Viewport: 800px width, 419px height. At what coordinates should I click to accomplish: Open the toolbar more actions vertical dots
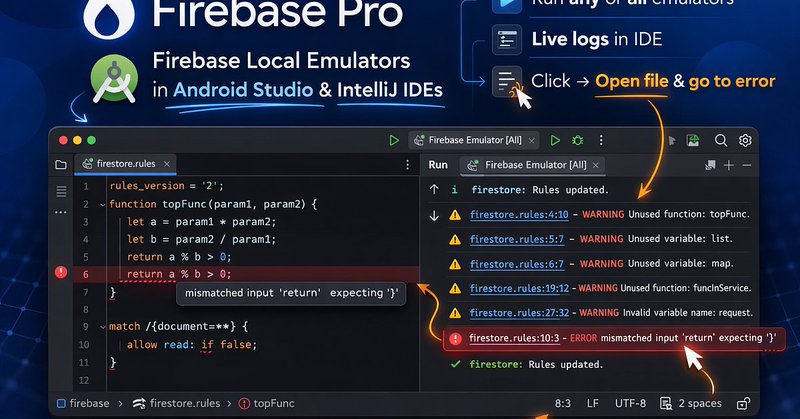(x=601, y=140)
